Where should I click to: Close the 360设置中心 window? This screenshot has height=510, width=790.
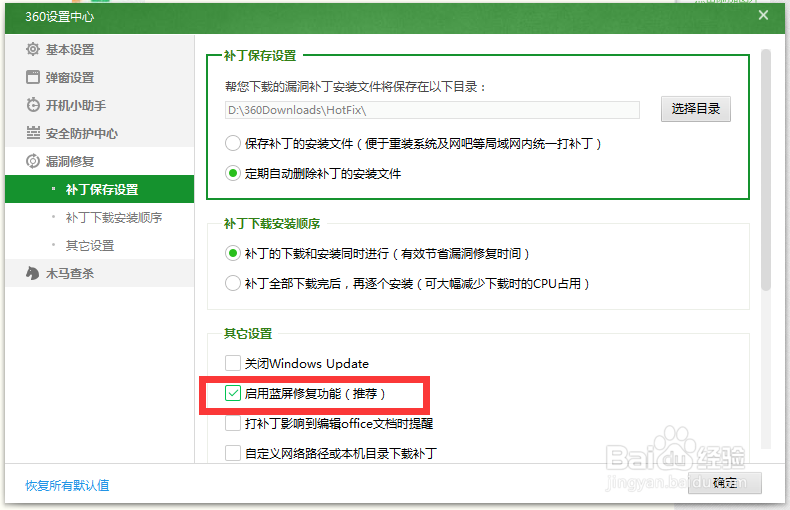pyautogui.click(x=763, y=15)
